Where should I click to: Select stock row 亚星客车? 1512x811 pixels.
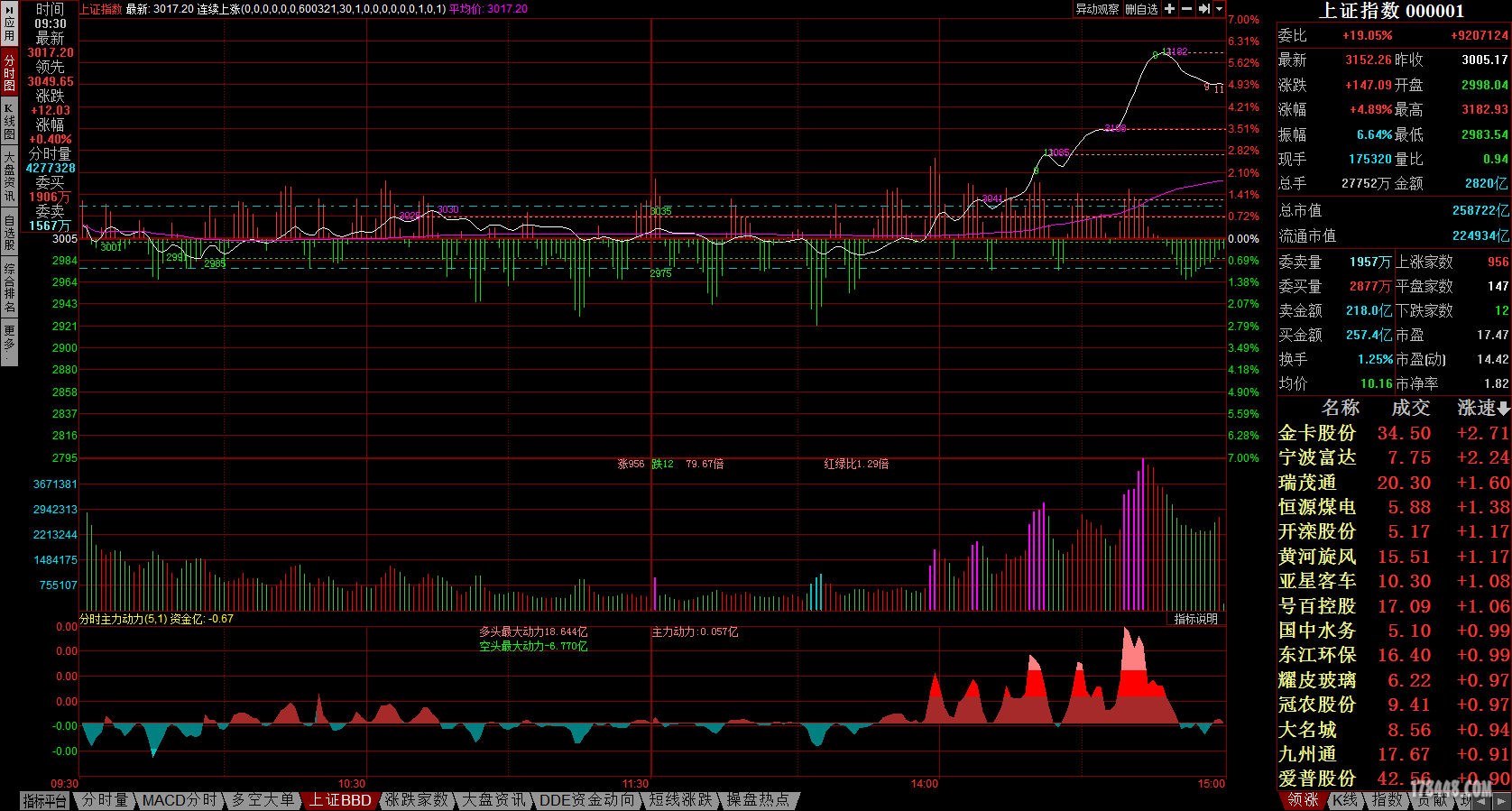pos(1394,581)
